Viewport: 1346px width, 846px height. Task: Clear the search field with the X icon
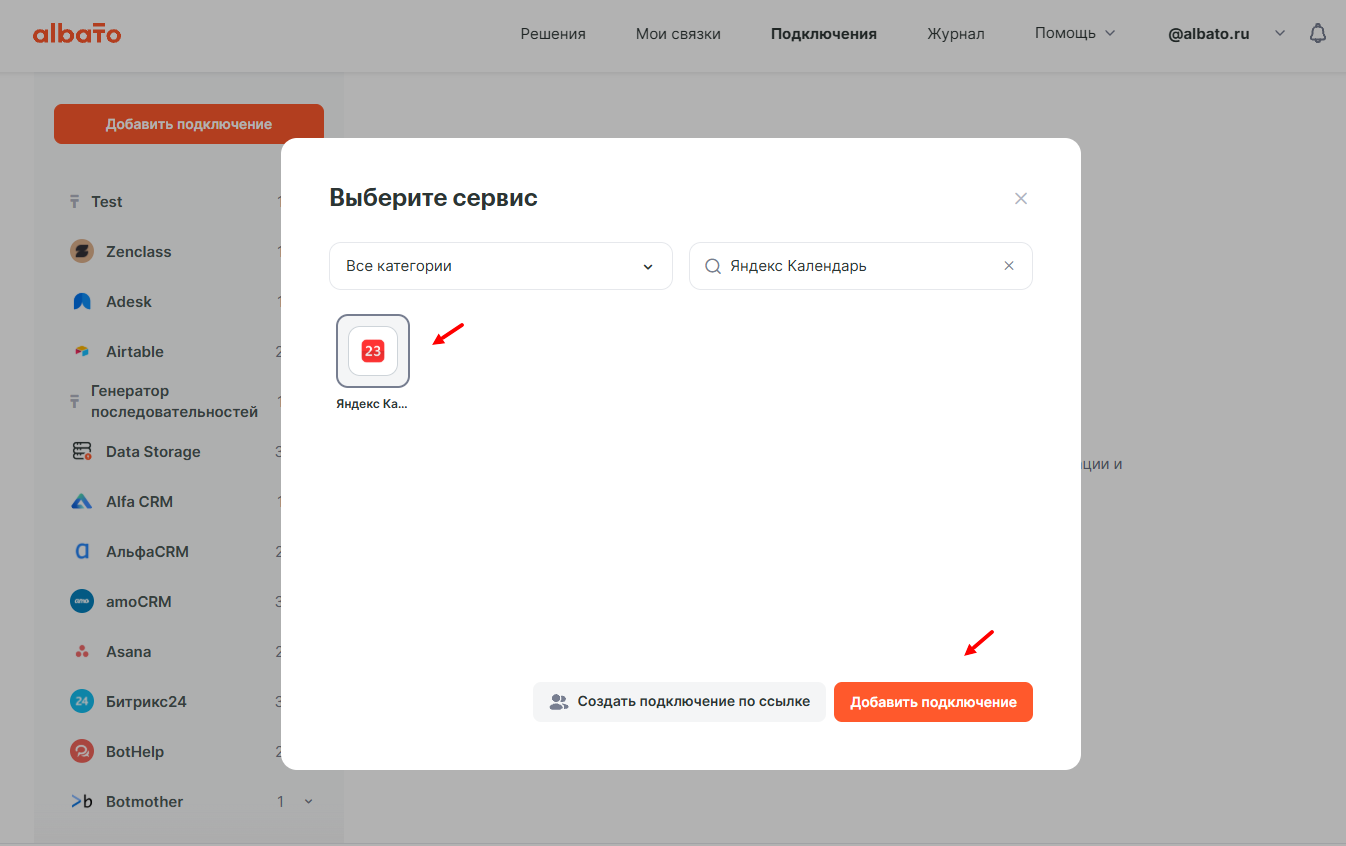click(1009, 266)
